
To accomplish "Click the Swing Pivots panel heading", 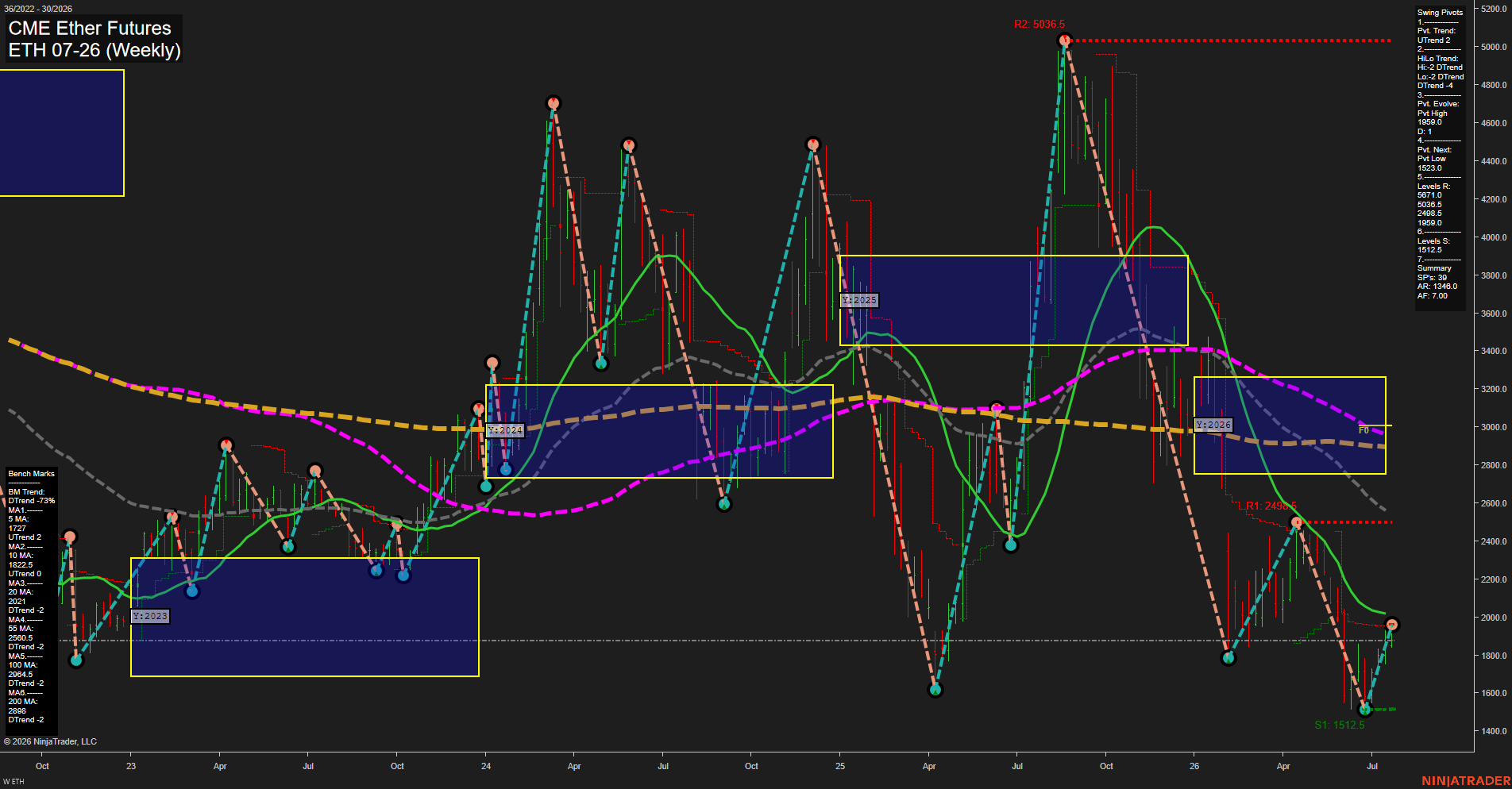I will pos(1440,13).
